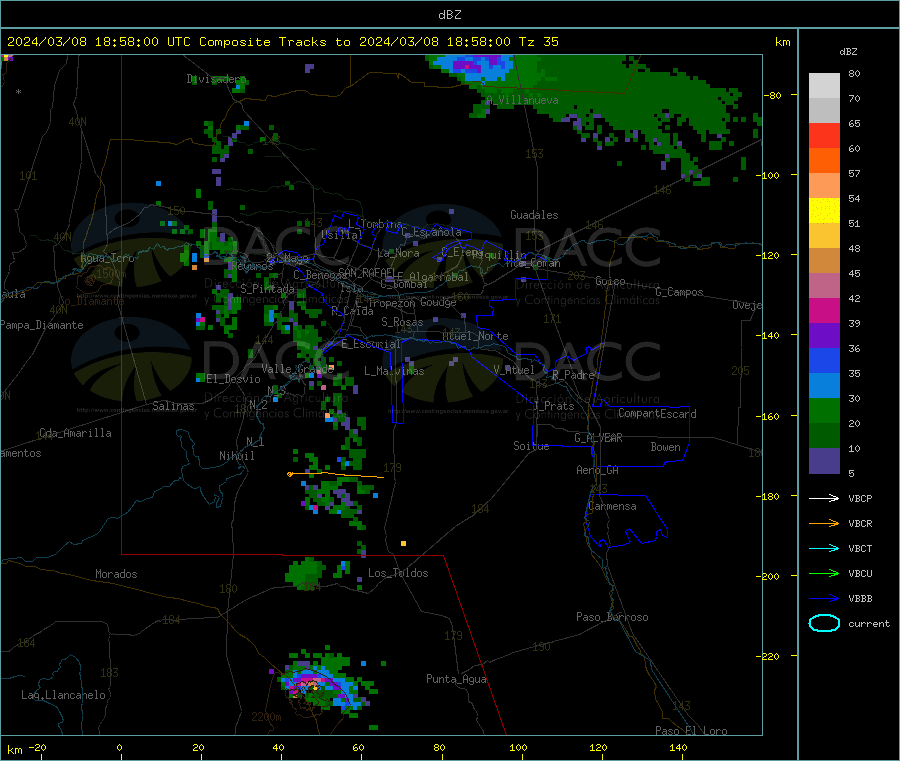Click the orange storm track line below Nihuil
The height and width of the screenshot is (761, 900).
pos(336,475)
